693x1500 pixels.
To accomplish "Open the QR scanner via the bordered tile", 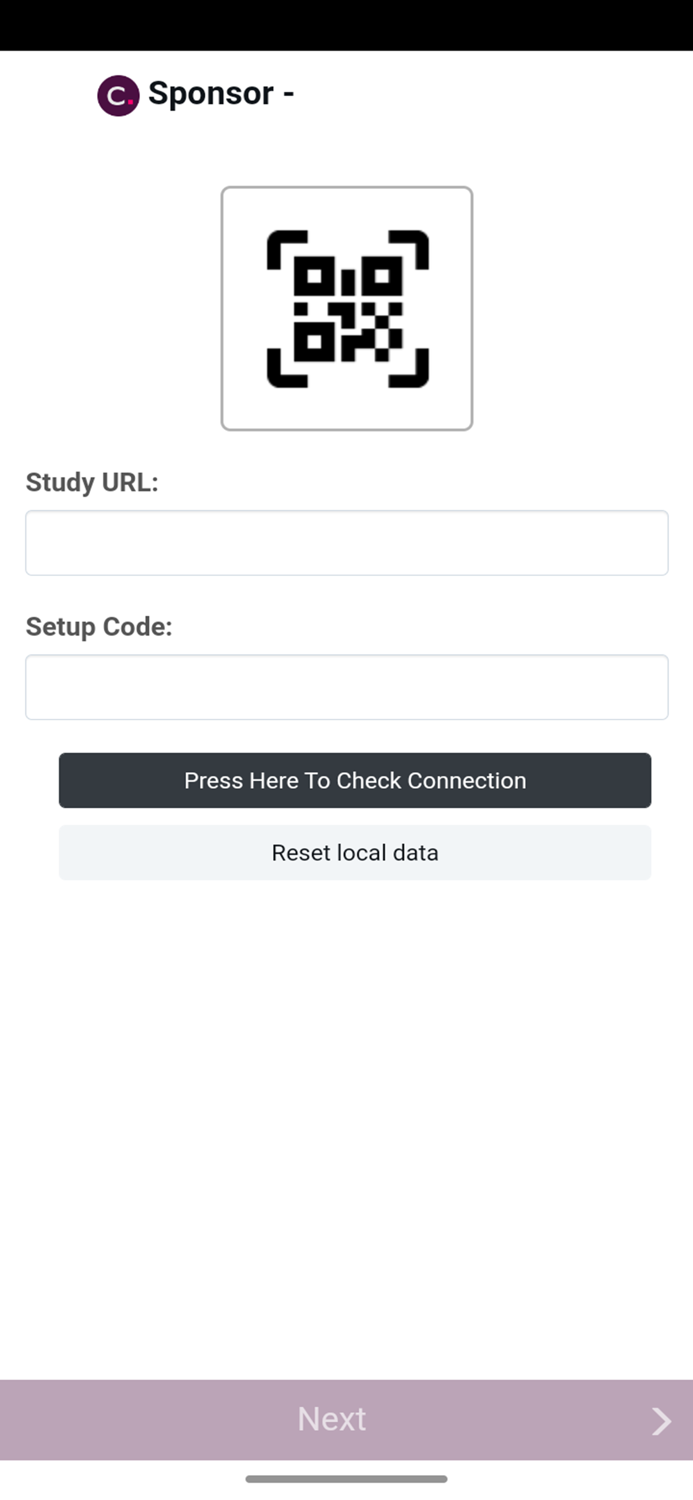I will (347, 308).
